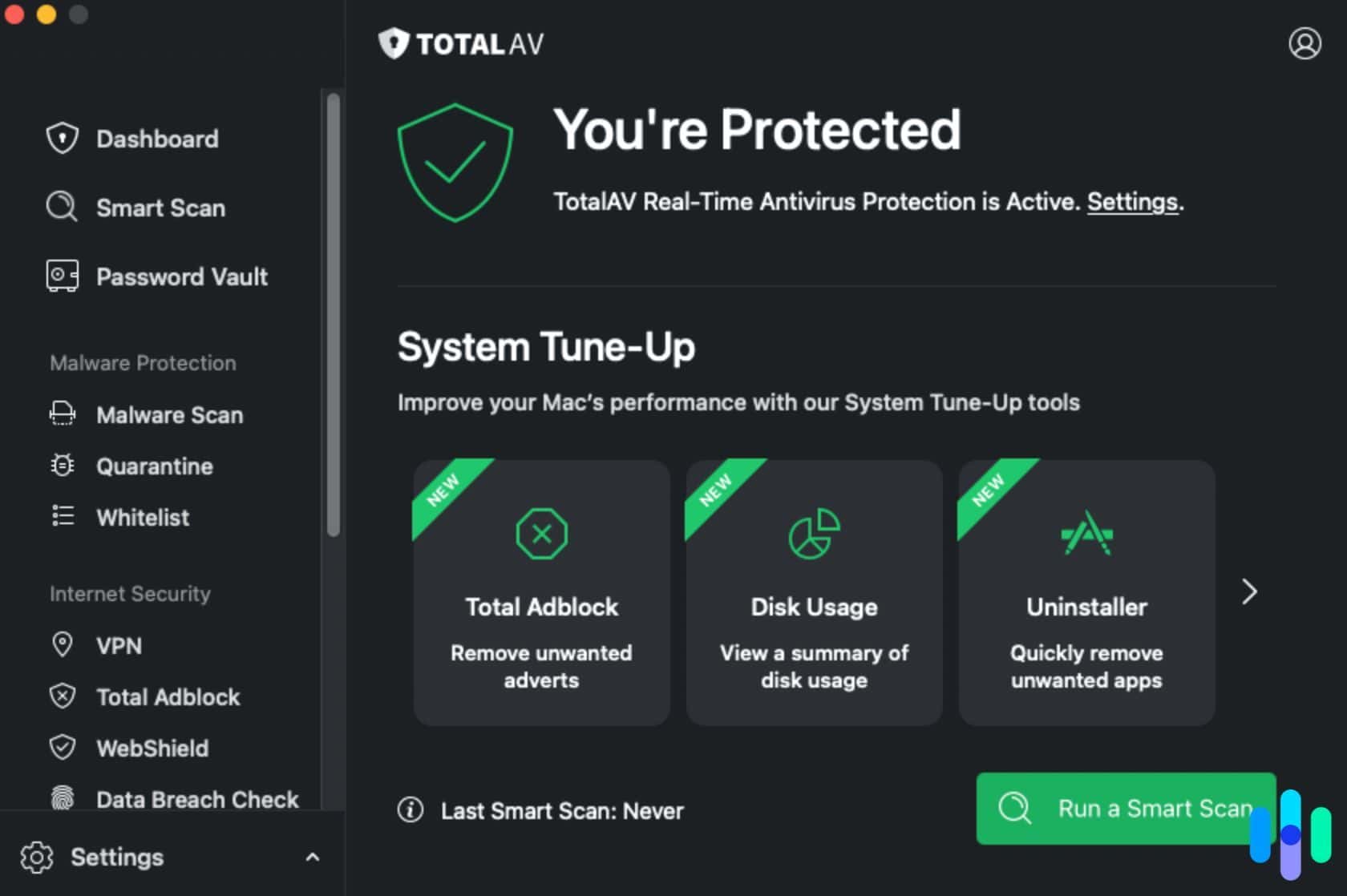This screenshot has width=1347, height=896.
Task: Click the Data Breach Check fingerprint icon
Action: [x=62, y=799]
